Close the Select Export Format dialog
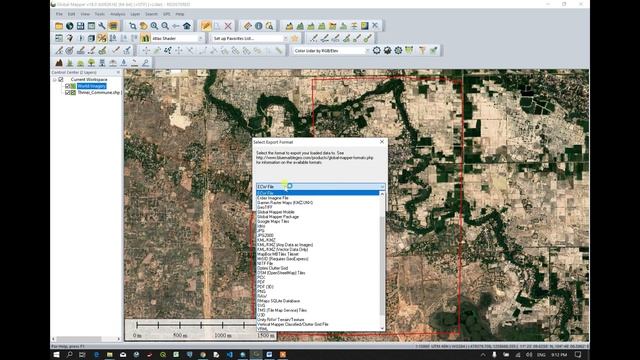The width and height of the screenshot is (640, 360). point(382,142)
